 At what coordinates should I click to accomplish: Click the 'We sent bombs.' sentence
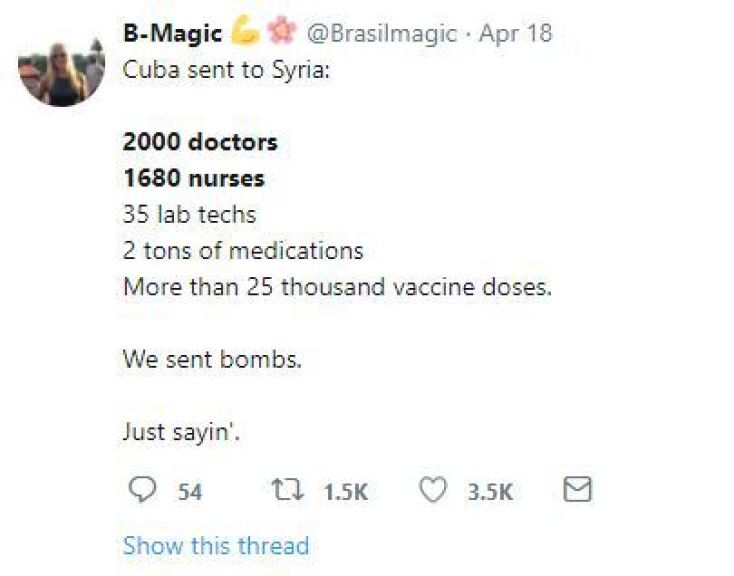pyautogui.click(x=212, y=359)
